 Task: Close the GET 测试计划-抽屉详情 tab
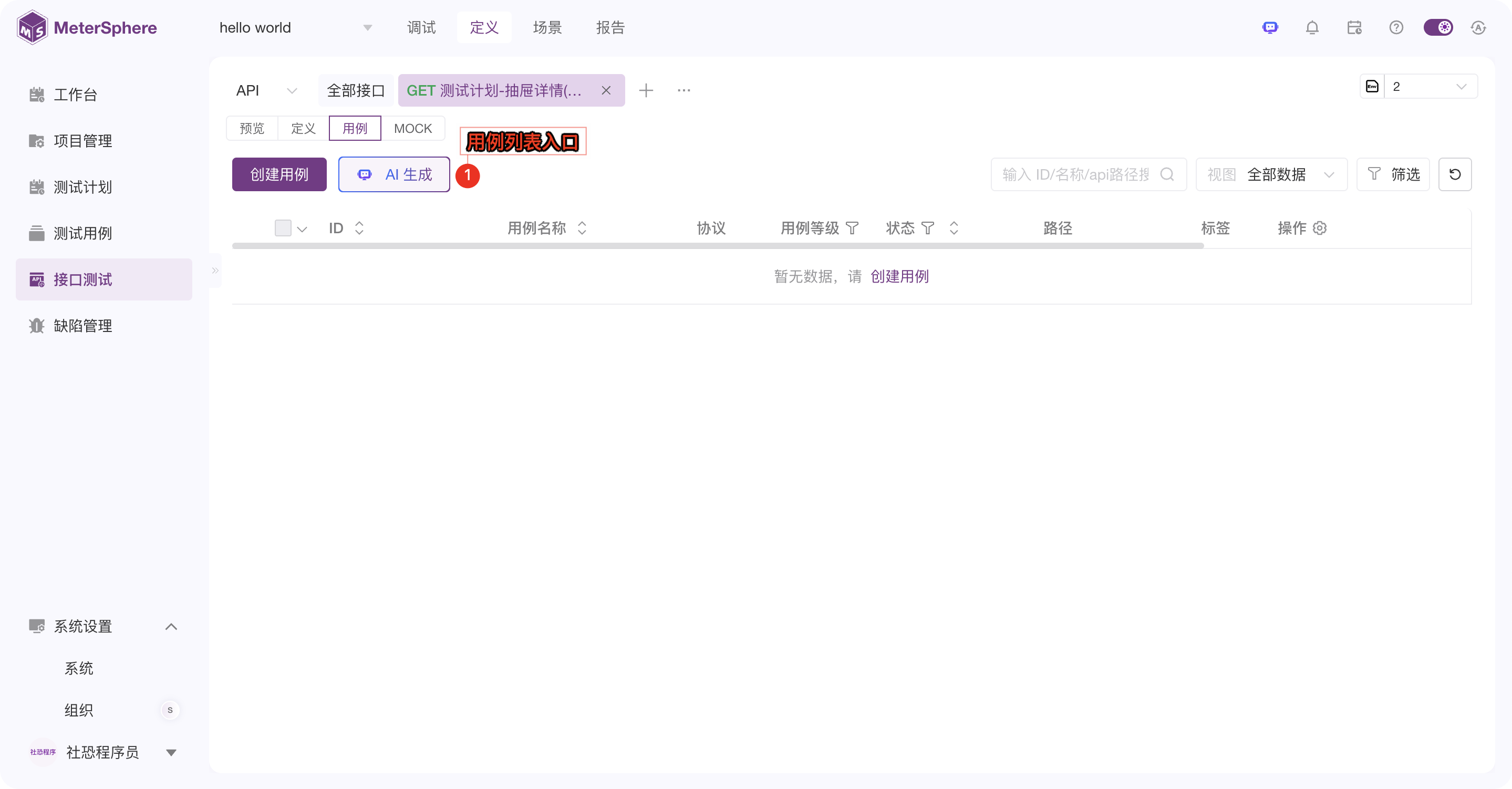point(606,90)
